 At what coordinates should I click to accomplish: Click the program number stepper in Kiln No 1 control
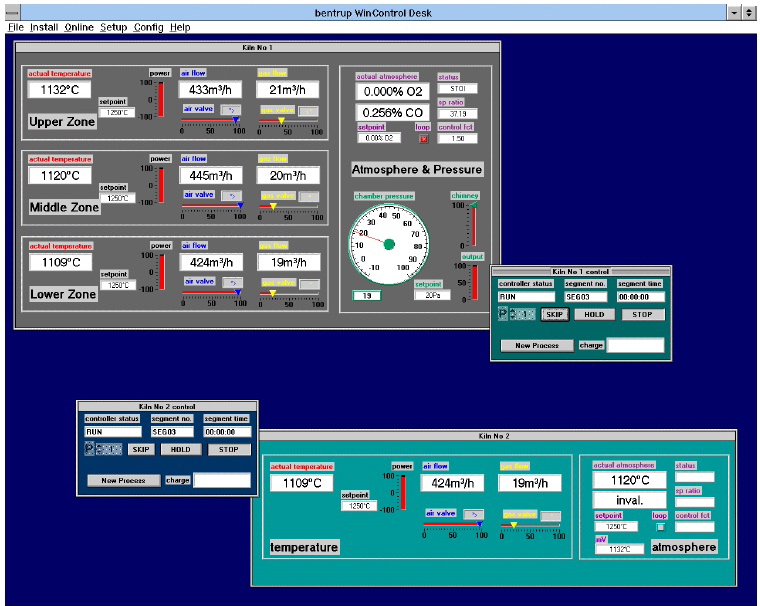coord(522,314)
